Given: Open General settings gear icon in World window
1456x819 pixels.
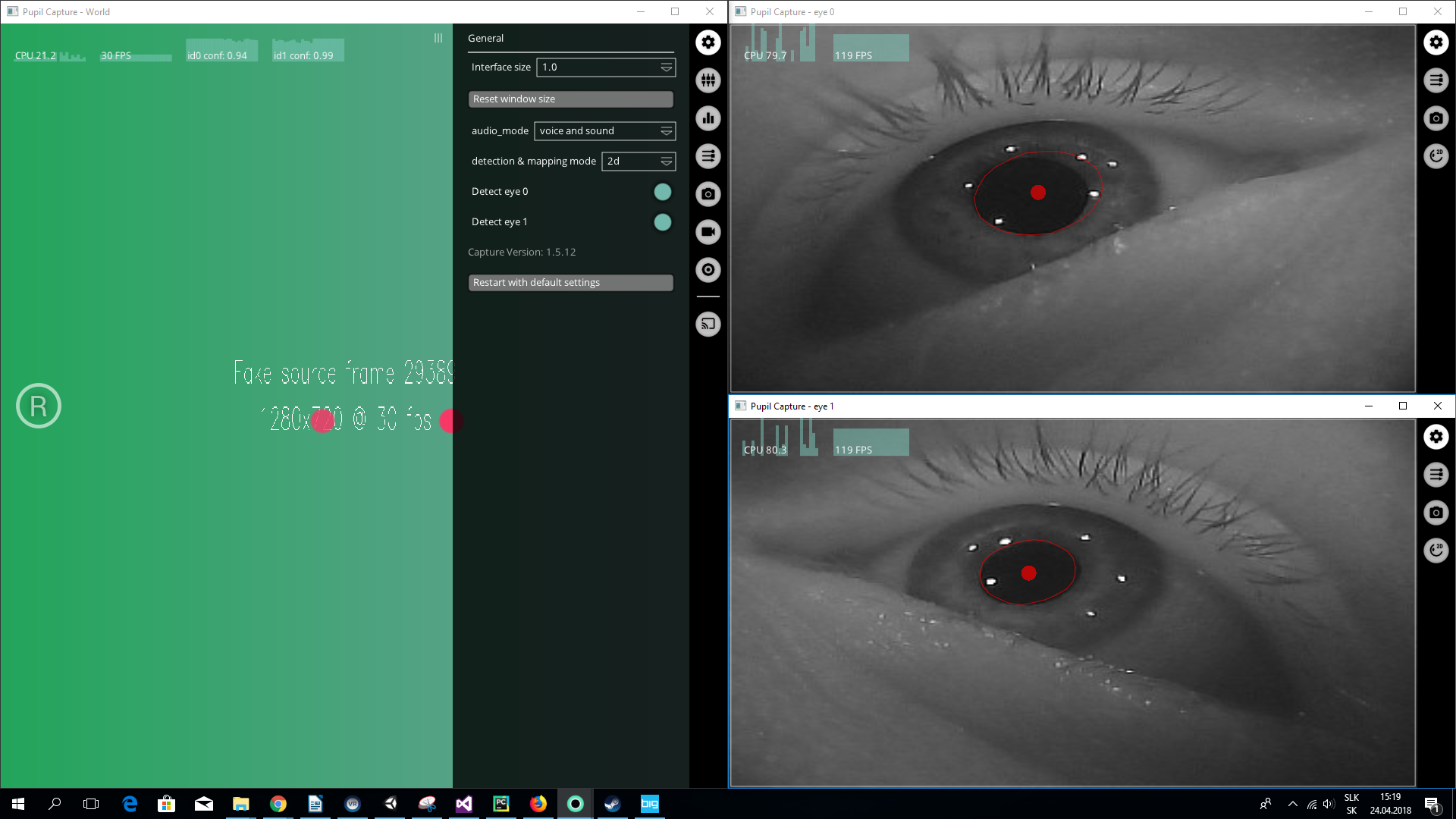Looking at the screenshot, I should (708, 42).
